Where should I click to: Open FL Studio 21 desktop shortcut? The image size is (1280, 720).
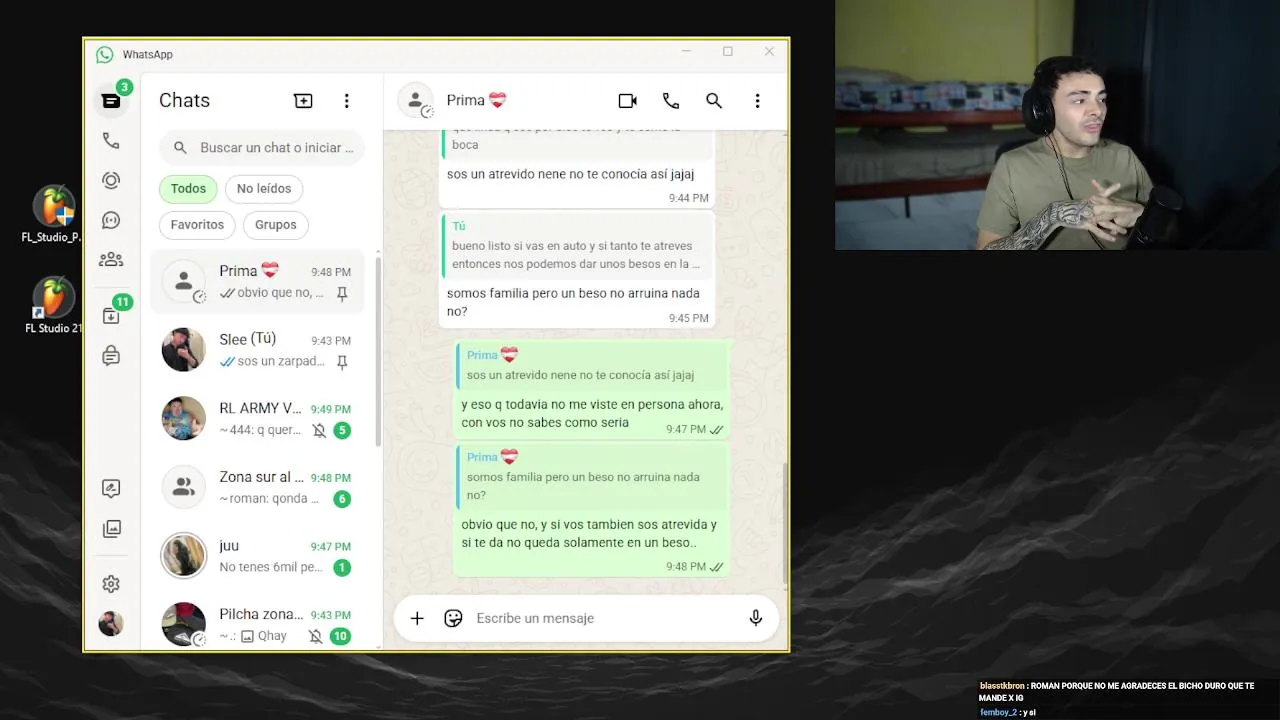(x=53, y=306)
